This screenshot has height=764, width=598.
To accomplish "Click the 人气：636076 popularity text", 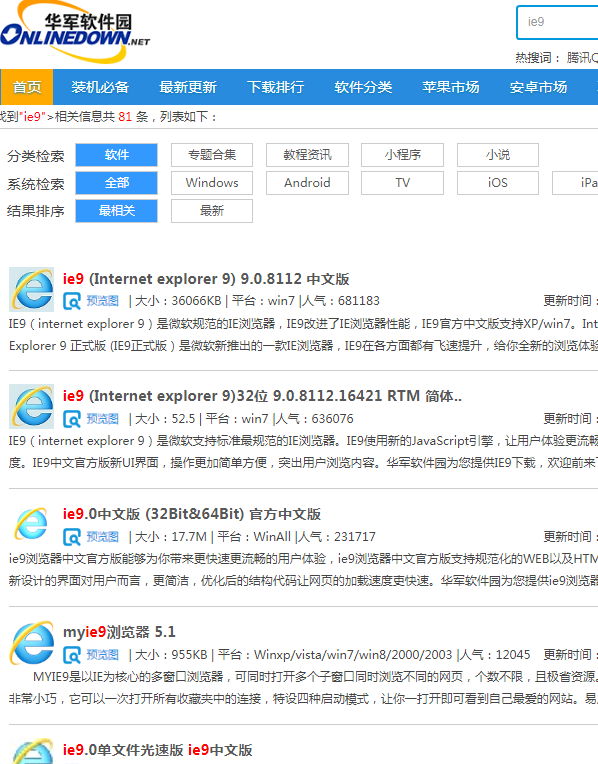I will [x=314, y=419].
